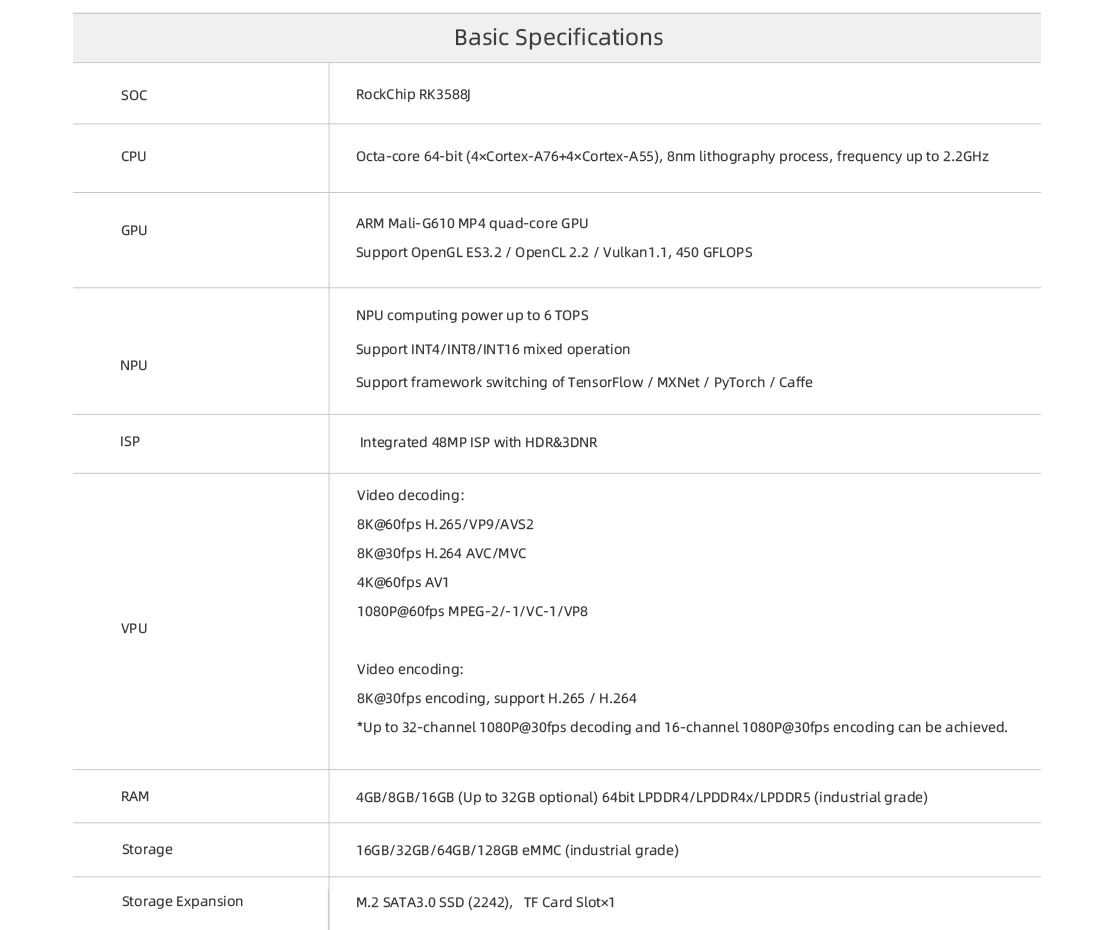Click the TensorFlow framework switching line
1118x930 pixels.
pos(584,382)
